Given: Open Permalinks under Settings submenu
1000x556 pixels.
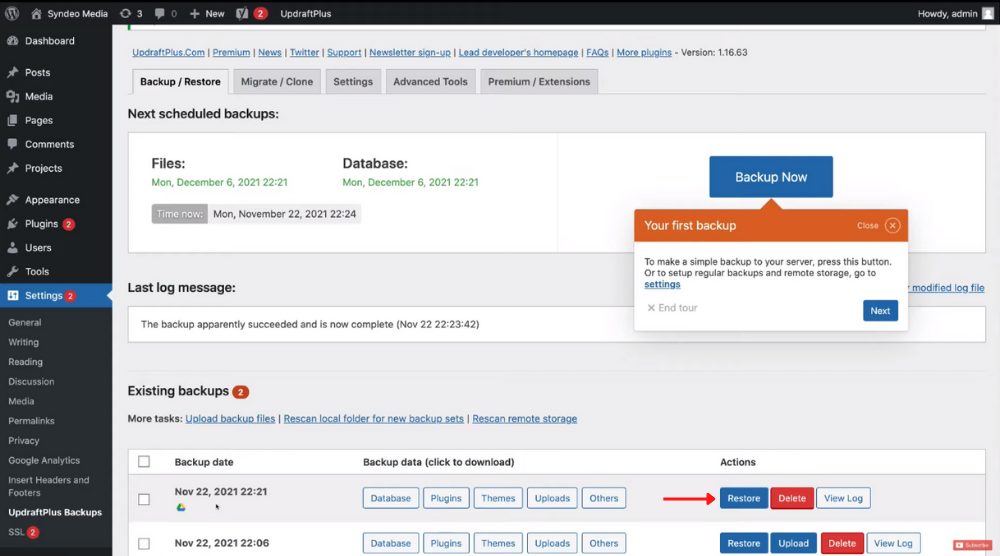Looking at the screenshot, I should pyautogui.click(x=31, y=421).
